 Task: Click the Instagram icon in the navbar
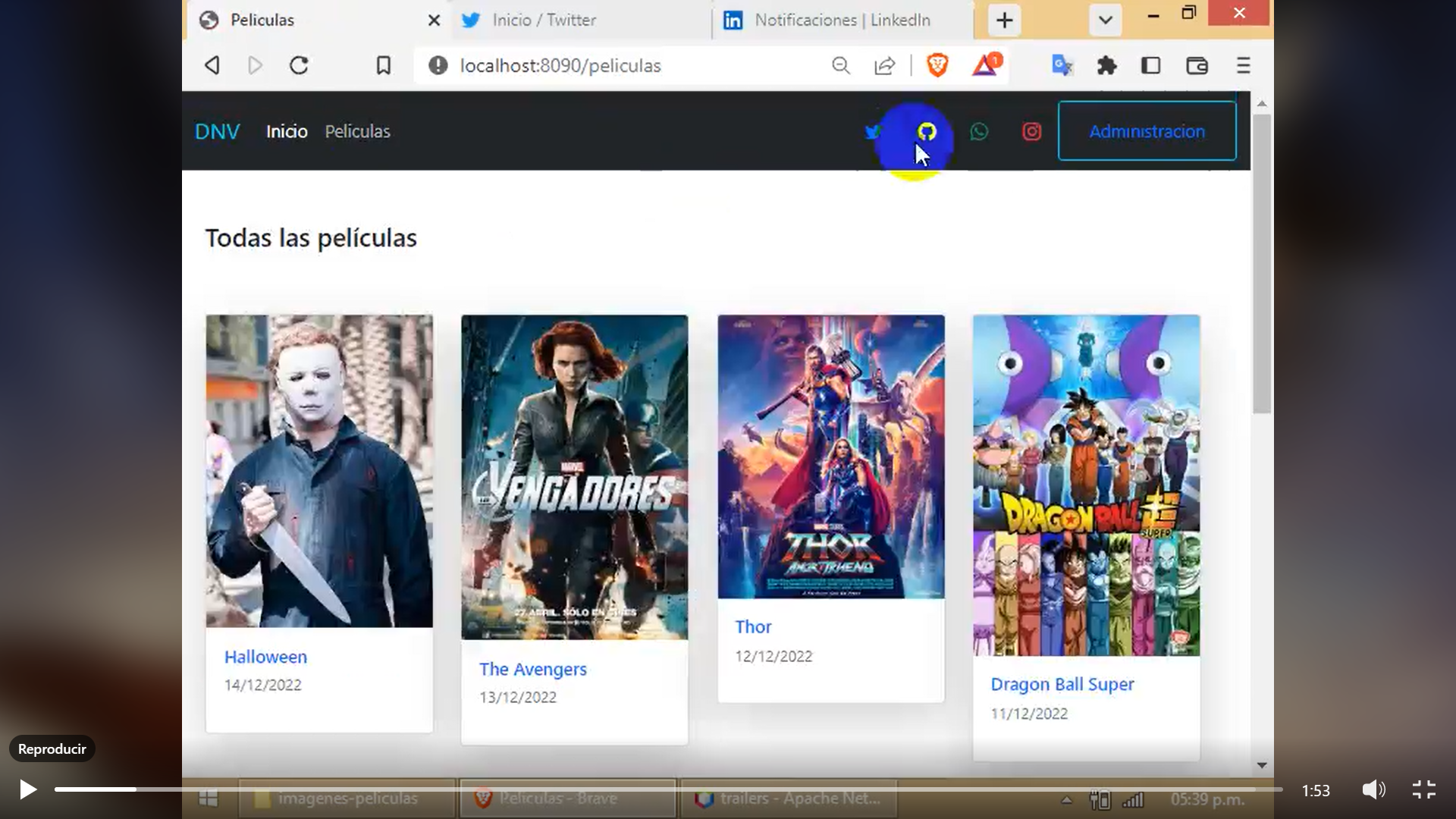click(x=1031, y=131)
